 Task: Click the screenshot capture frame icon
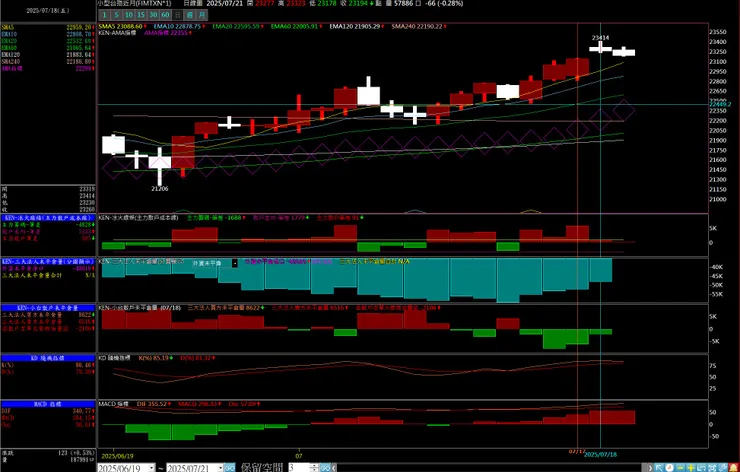(x=712, y=468)
